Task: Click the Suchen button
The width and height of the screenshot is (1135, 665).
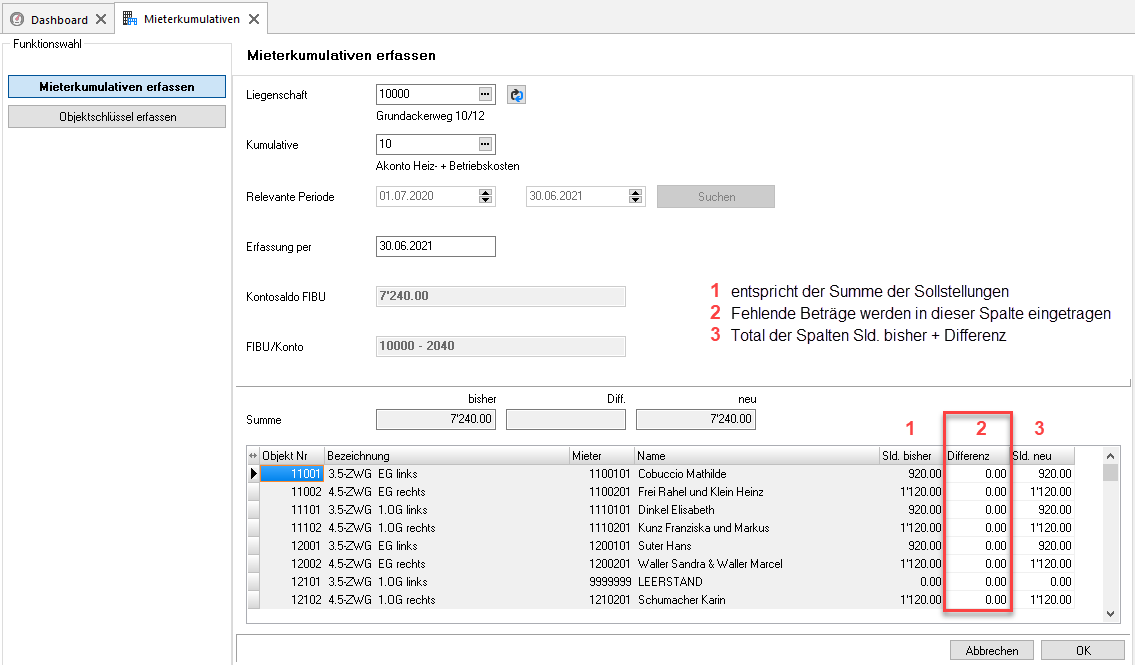Action: [716, 197]
